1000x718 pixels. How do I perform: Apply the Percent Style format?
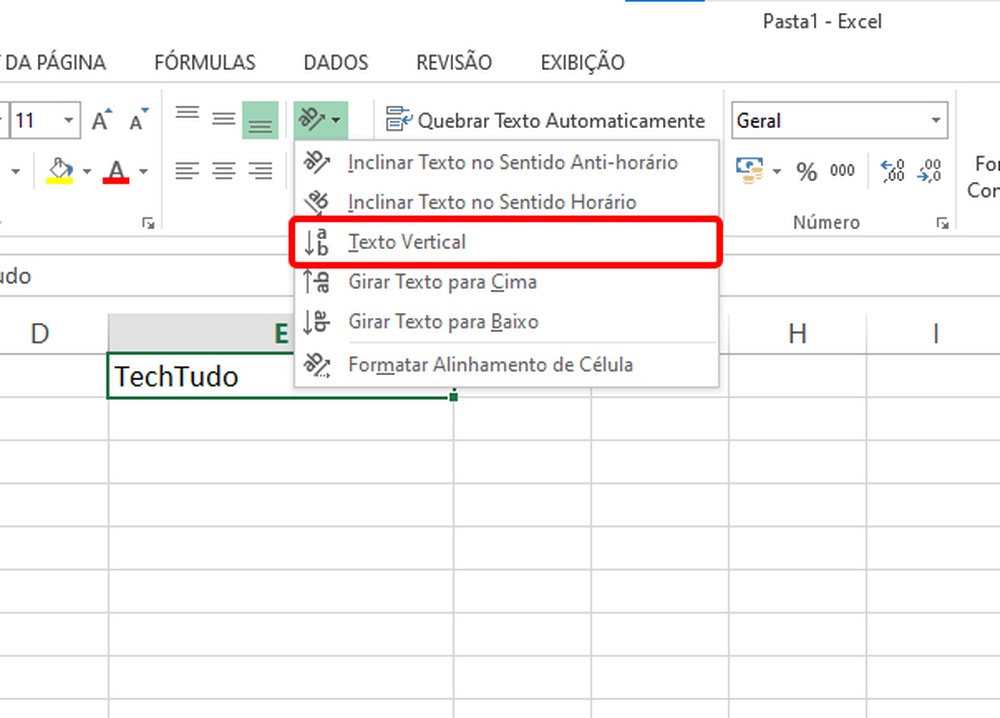(x=807, y=170)
